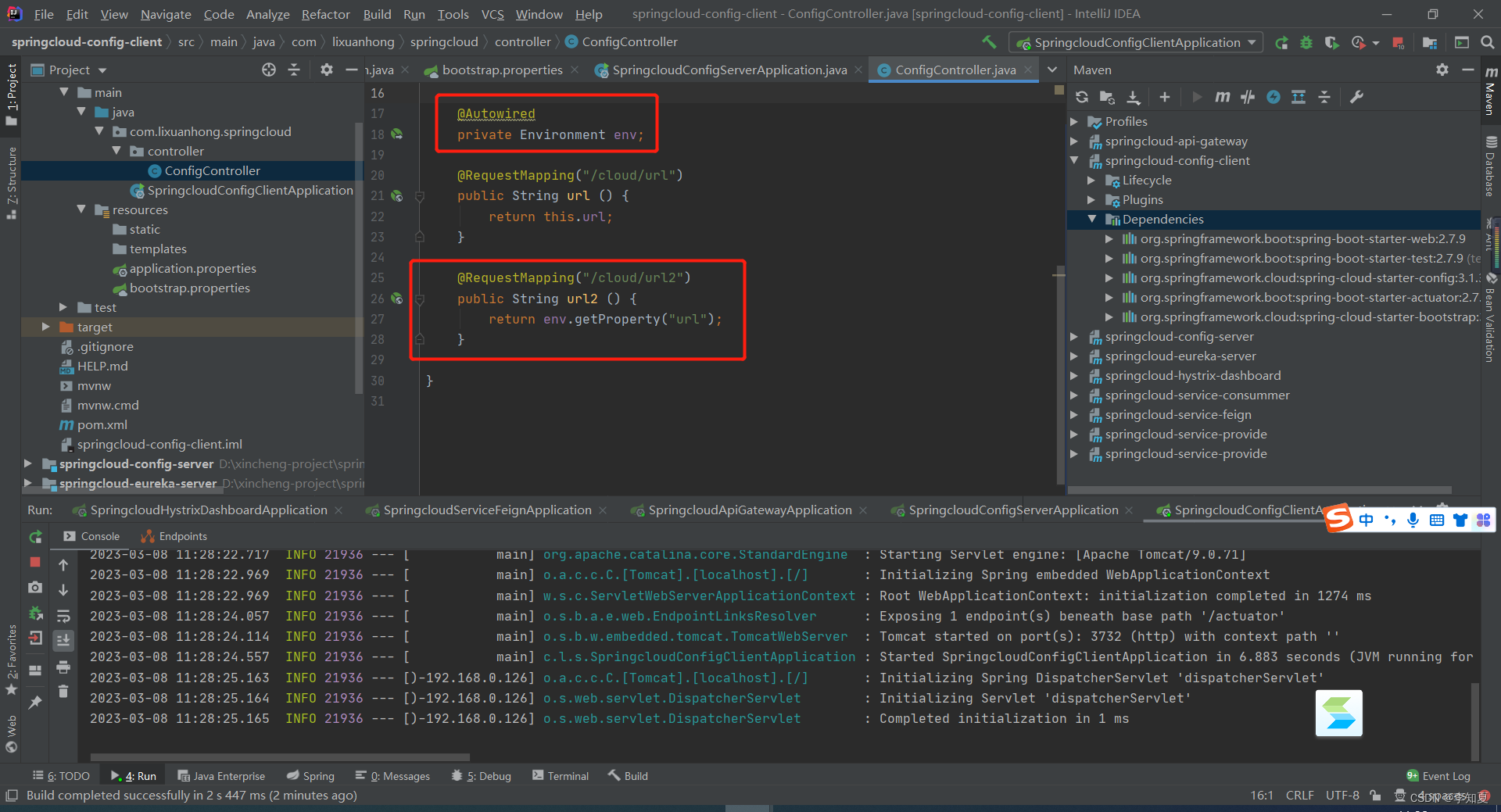
Task: Open the Spring tool window
Action: 310,775
